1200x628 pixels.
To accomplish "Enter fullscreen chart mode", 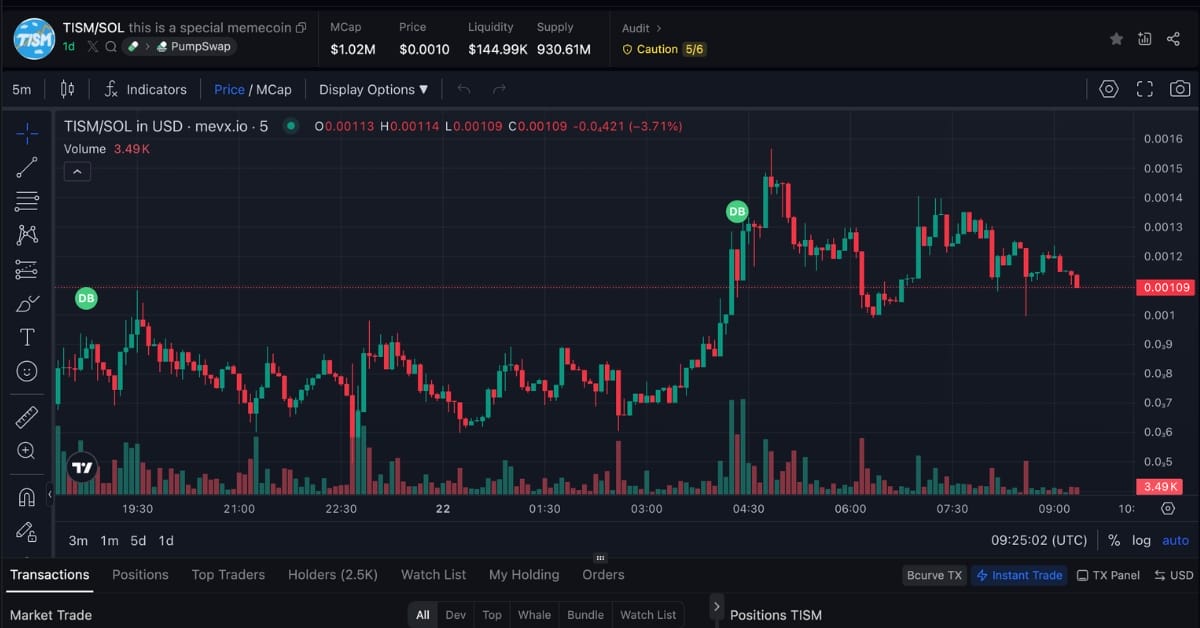I will pyautogui.click(x=1145, y=89).
